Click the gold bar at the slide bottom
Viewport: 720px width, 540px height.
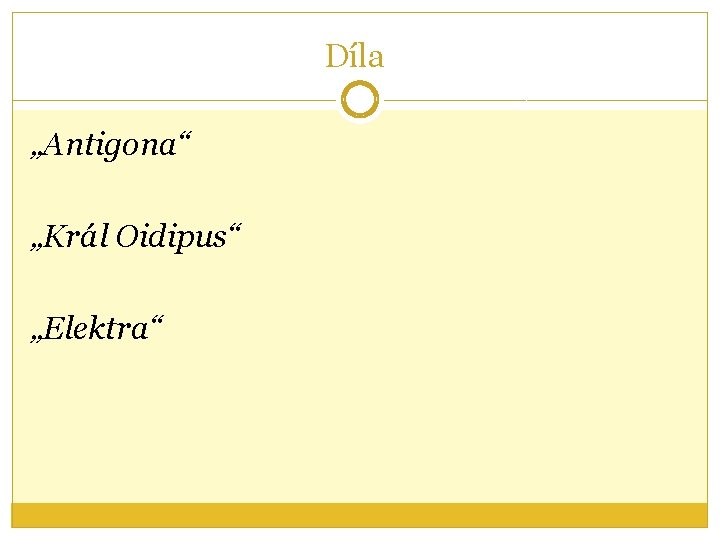[x=360, y=514]
